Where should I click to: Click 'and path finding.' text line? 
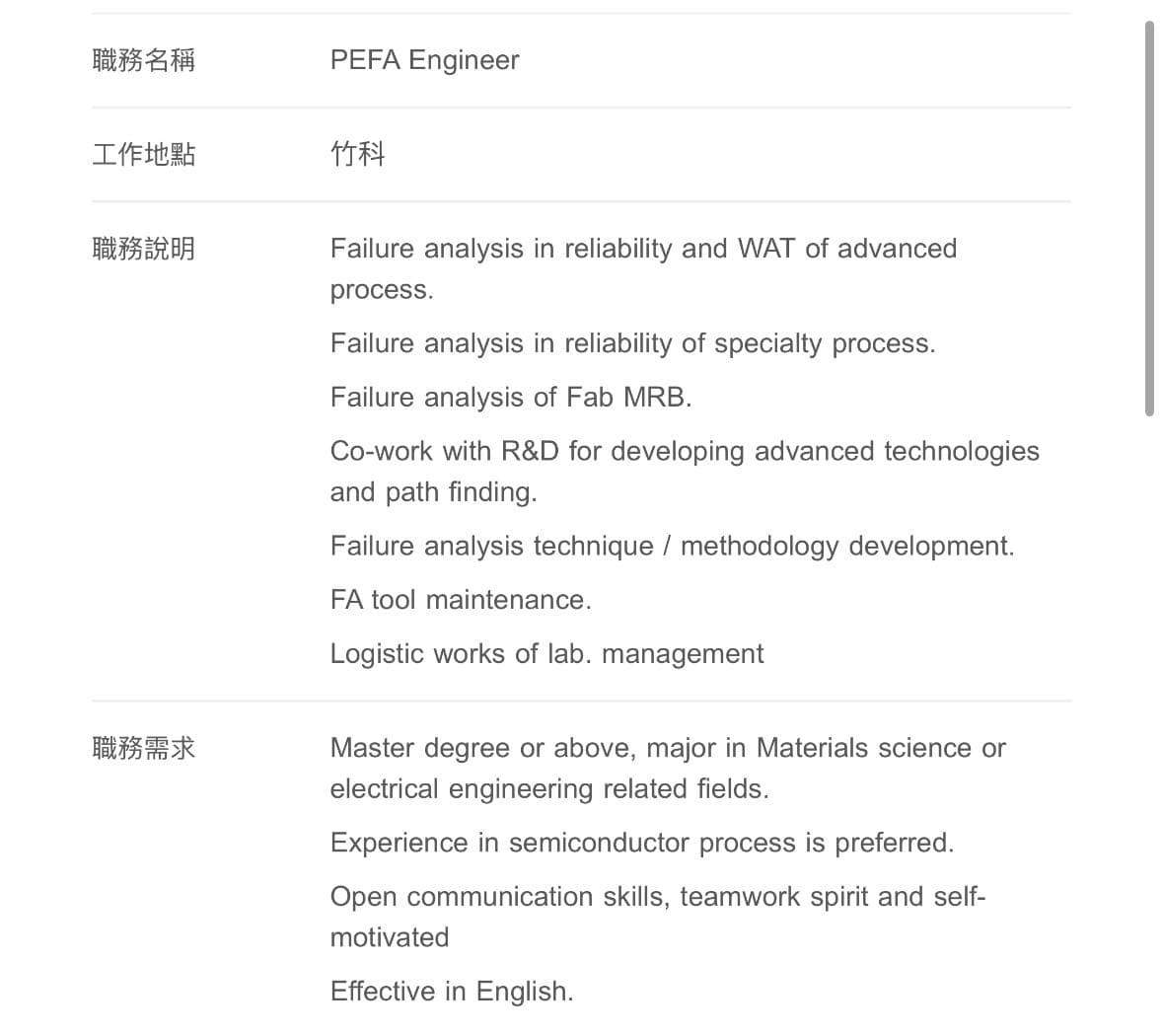(433, 492)
